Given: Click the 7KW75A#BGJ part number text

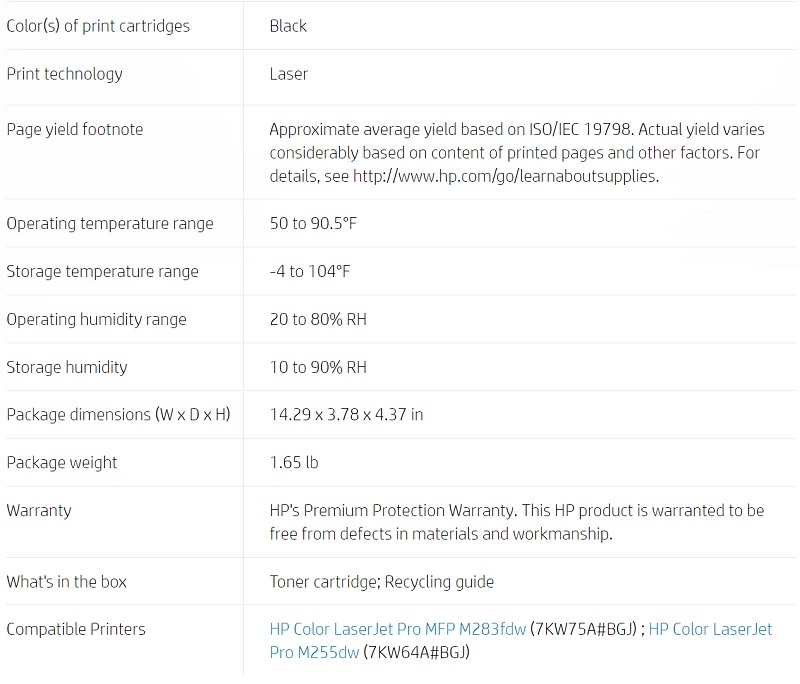Looking at the screenshot, I should click(x=584, y=629).
